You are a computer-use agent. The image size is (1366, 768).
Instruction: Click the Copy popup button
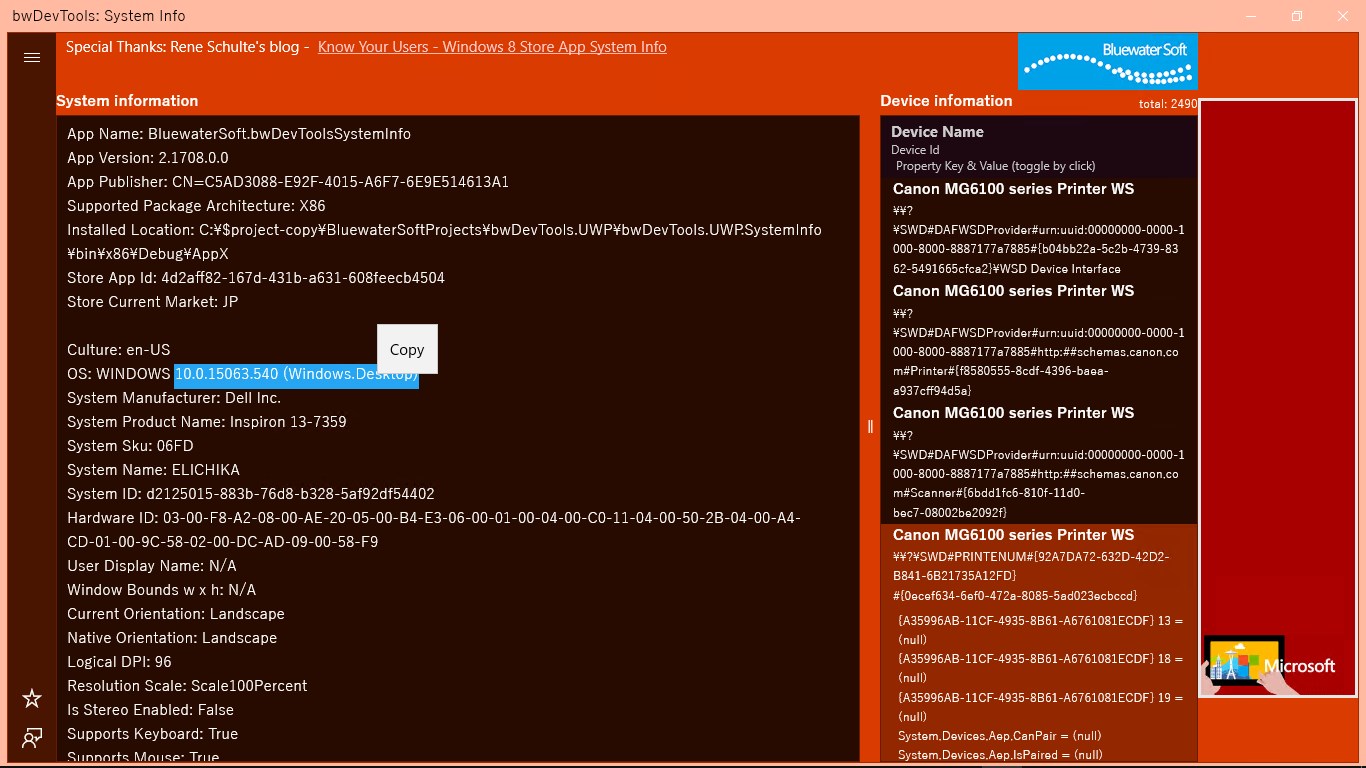(407, 349)
